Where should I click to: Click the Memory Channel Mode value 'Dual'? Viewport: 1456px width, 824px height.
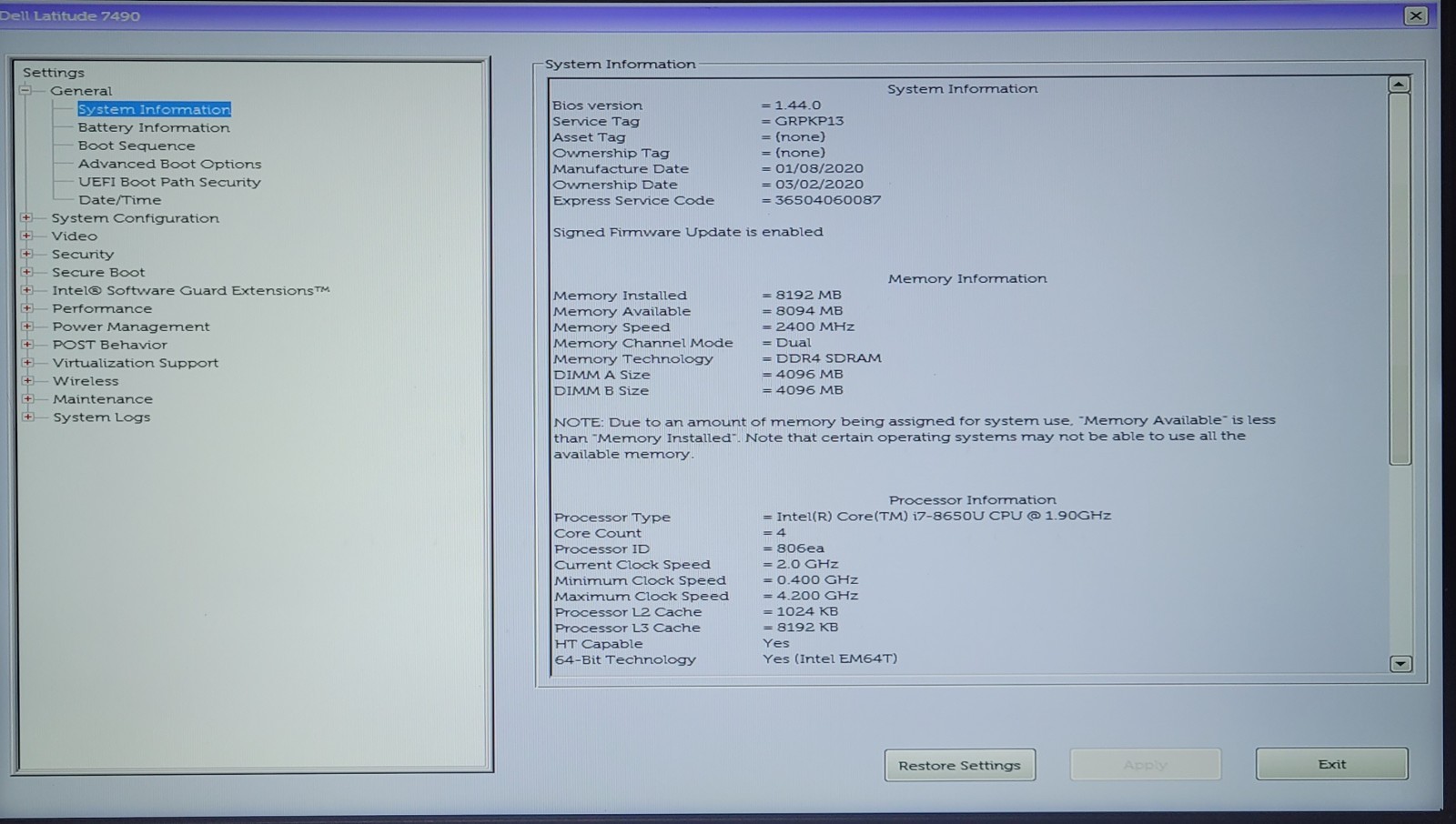794,343
